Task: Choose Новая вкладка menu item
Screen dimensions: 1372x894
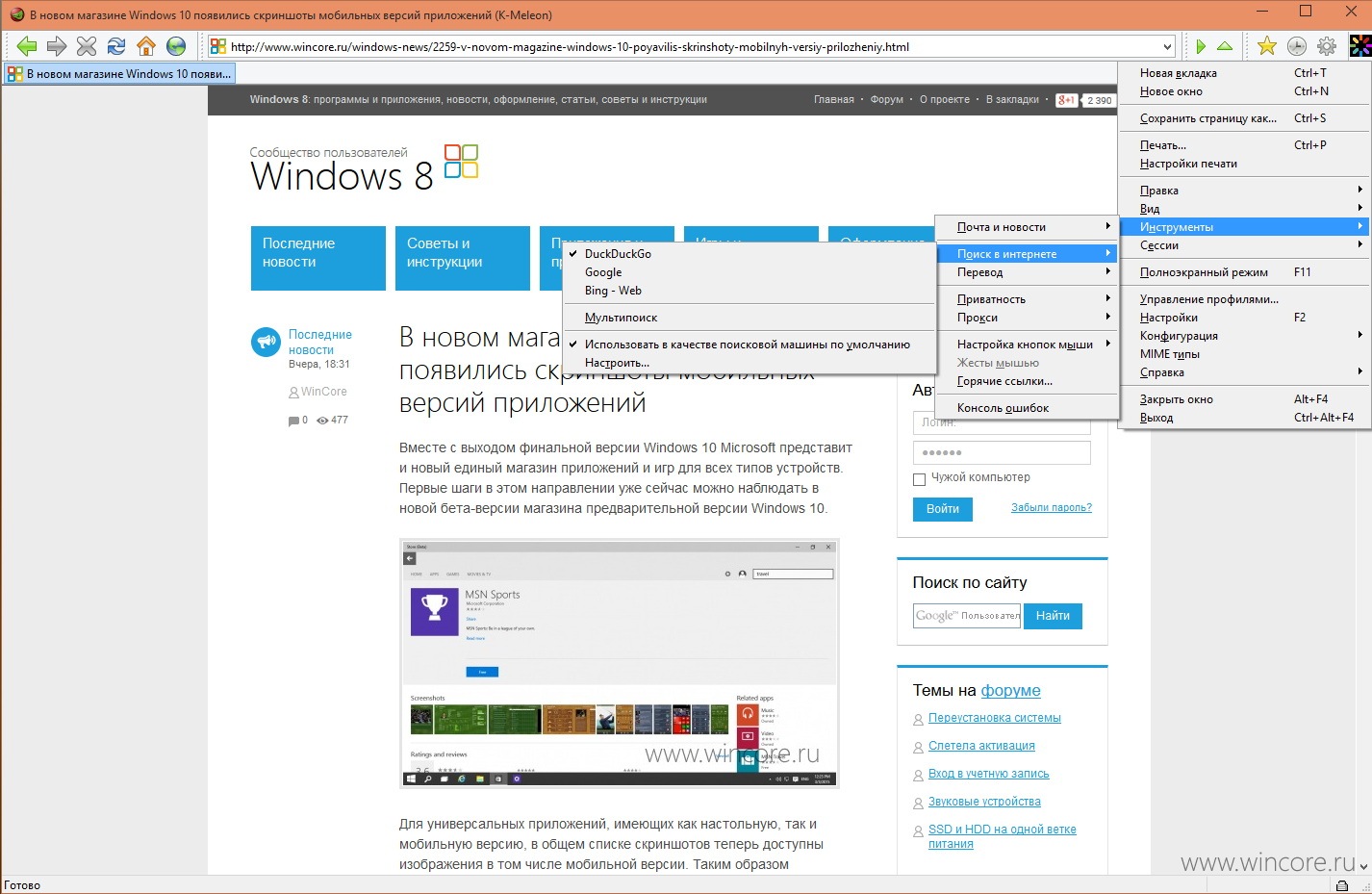Action: [x=1245, y=73]
